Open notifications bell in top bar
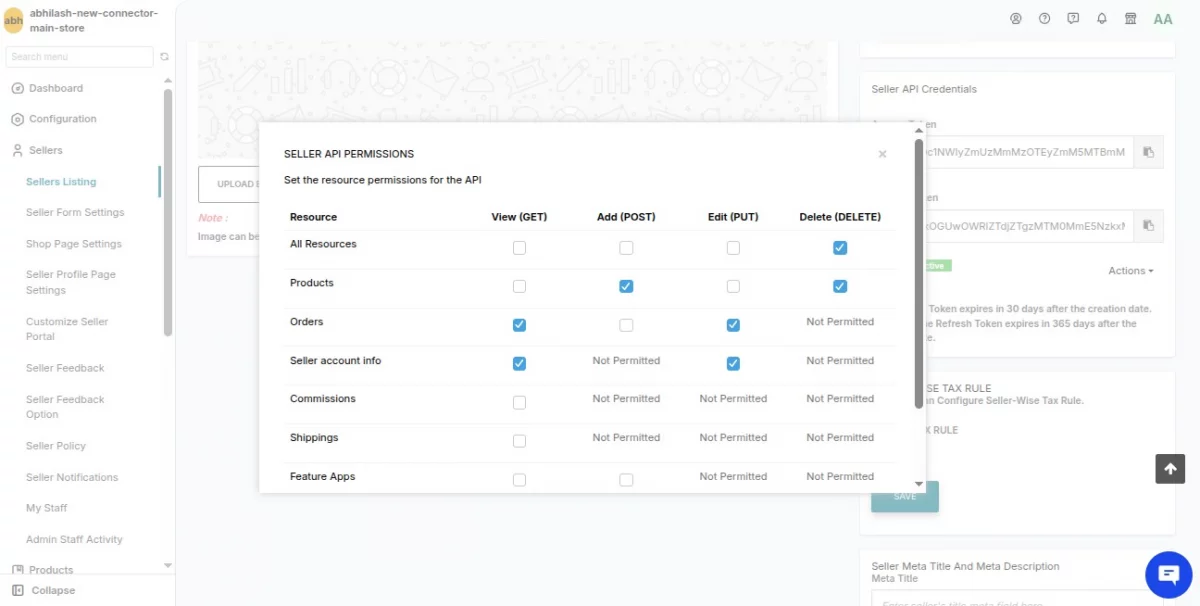The width and height of the screenshot is (1200, 606). [x=1102, y=18]
